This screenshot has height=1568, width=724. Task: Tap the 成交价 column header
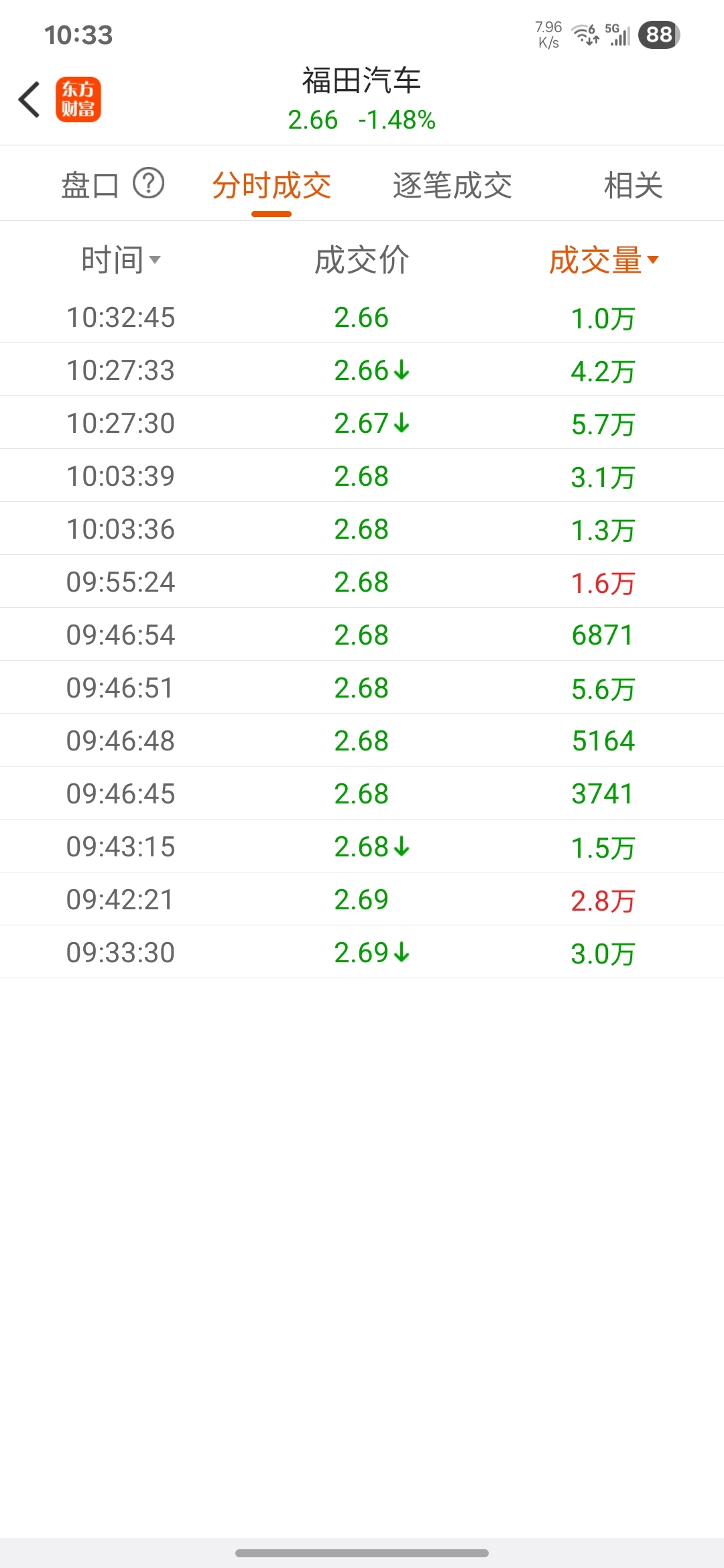tap(362, 259)
